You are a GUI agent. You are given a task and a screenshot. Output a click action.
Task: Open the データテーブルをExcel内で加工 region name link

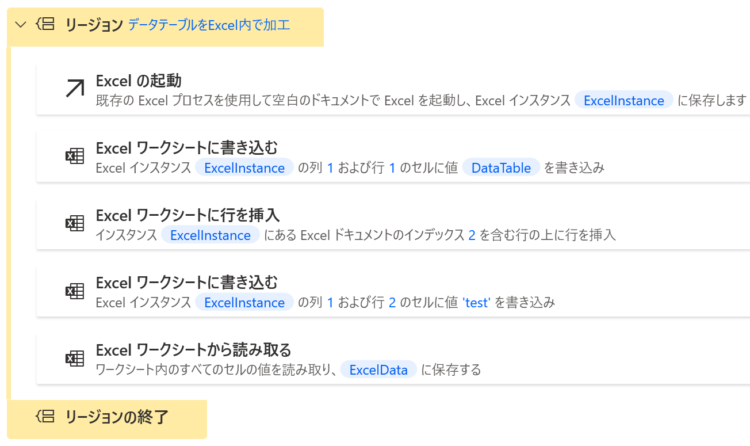(209, 25)
